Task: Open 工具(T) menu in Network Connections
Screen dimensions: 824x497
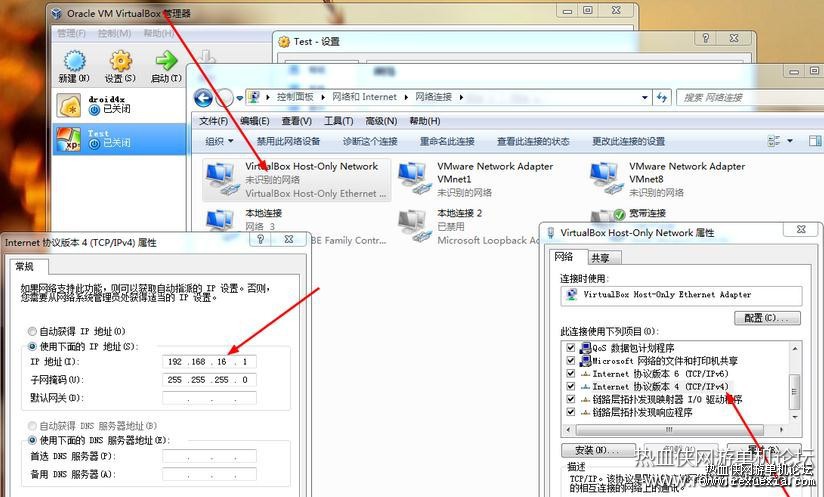Action: click(338, 121)
